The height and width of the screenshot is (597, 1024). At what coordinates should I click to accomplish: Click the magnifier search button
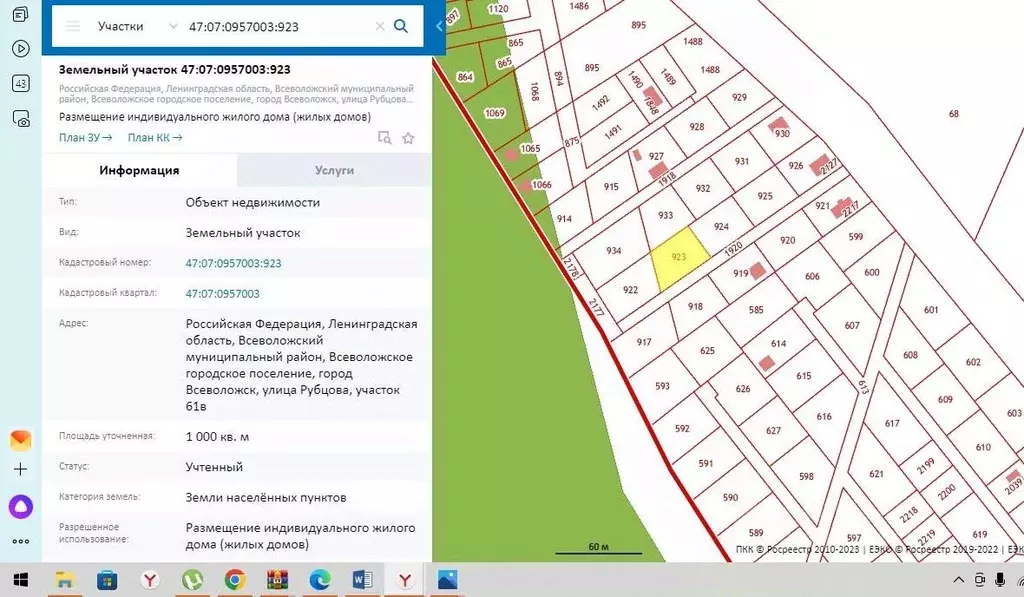pyautogui.click(x=401, y=27)
